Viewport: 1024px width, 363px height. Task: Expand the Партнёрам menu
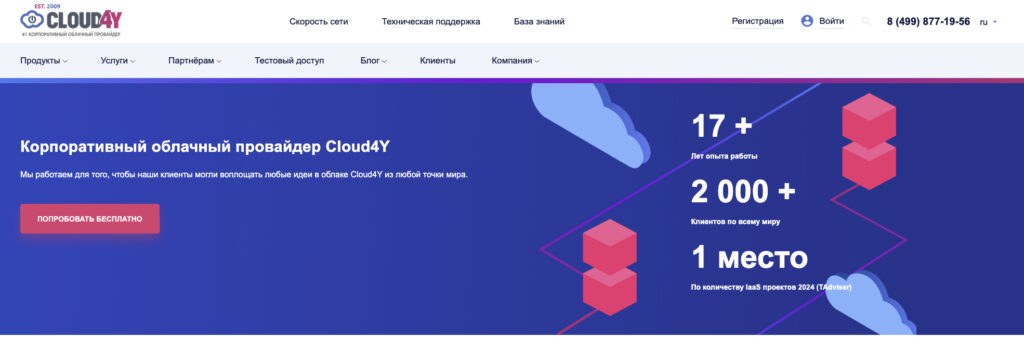tap(195, 61)
